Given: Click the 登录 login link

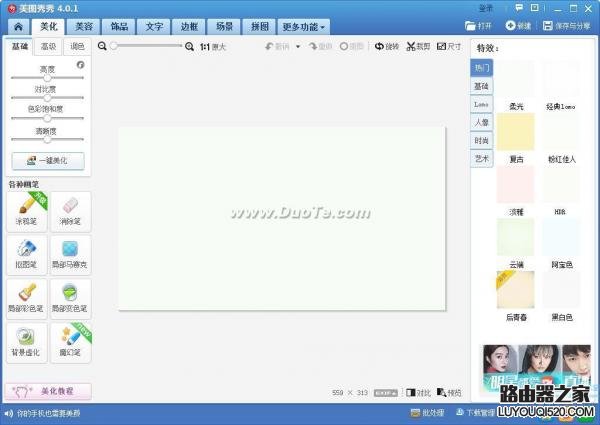Looking at the screenshot, I should pyautogui.click(x=486, y=8).
